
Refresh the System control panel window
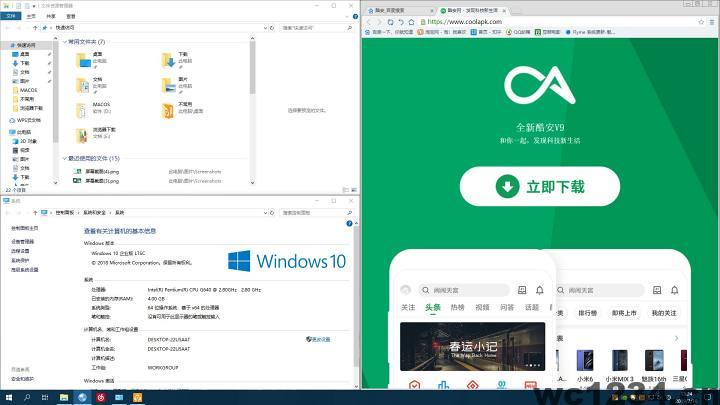pos(272,213)
